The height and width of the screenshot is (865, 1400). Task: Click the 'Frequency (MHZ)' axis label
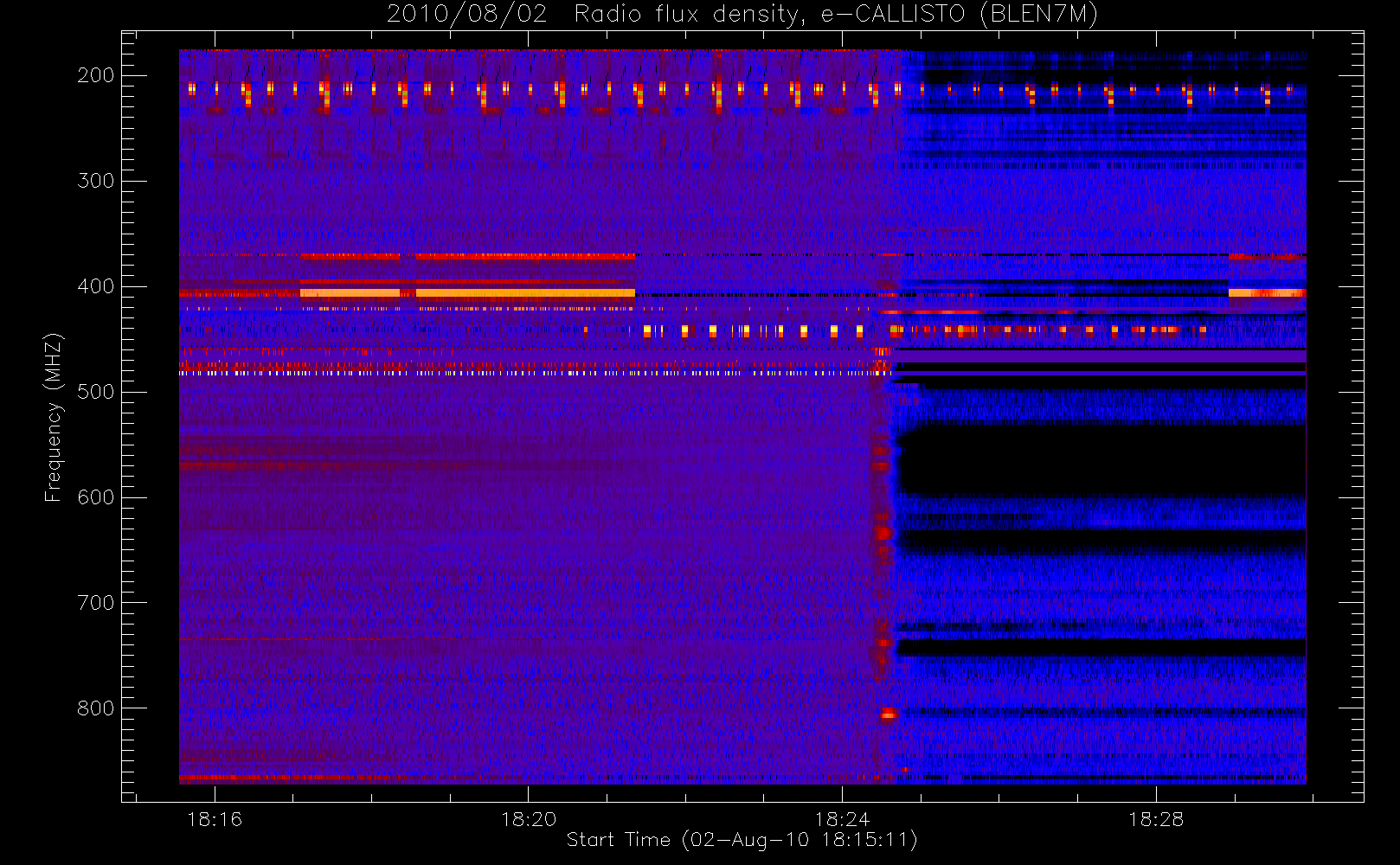coord(53,418)
